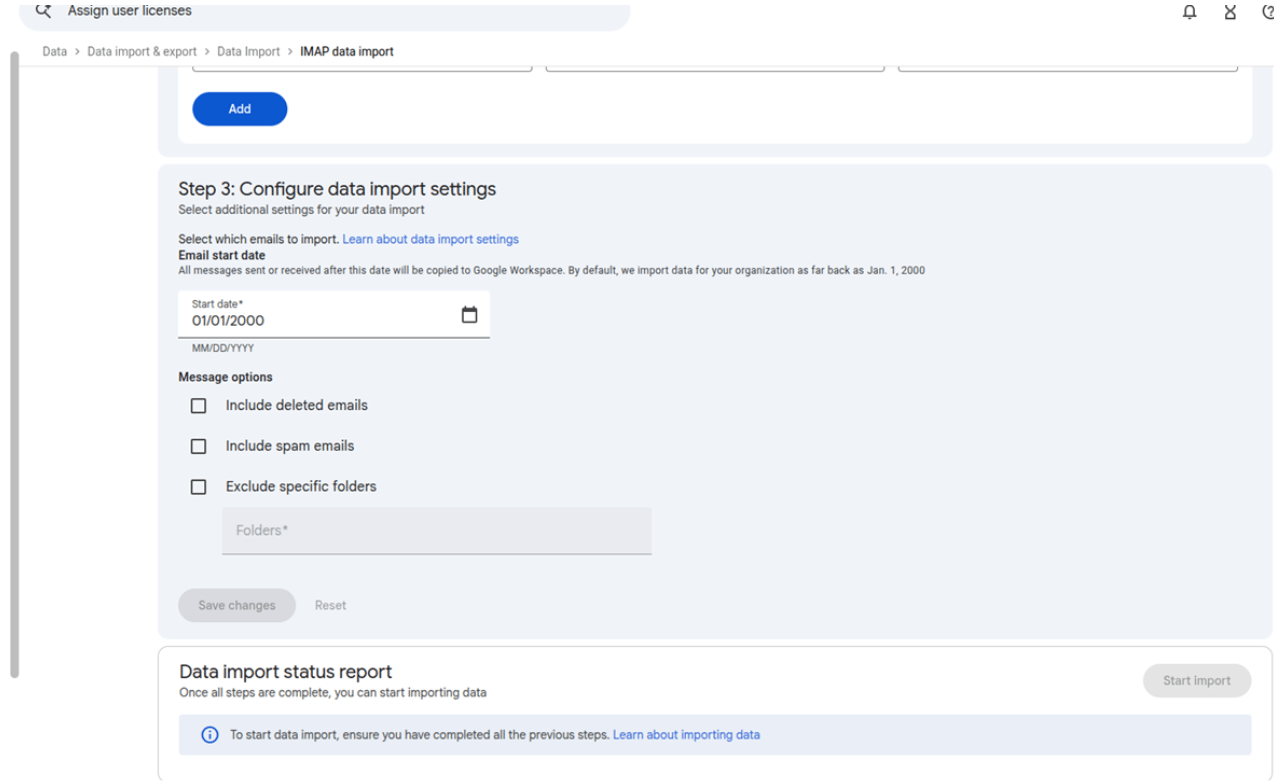Click the Data import status report heading
1274x784 pixels.
pyautogui.click(x=285, y=672)
